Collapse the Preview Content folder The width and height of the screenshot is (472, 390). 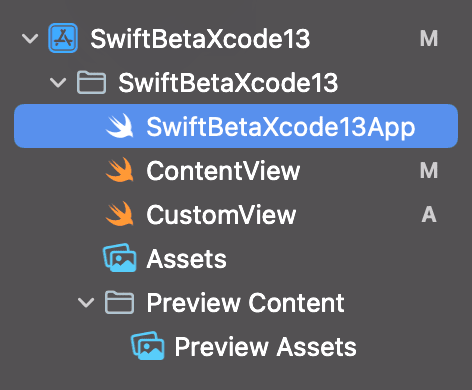pyautogui.click(x=86, y=303)
